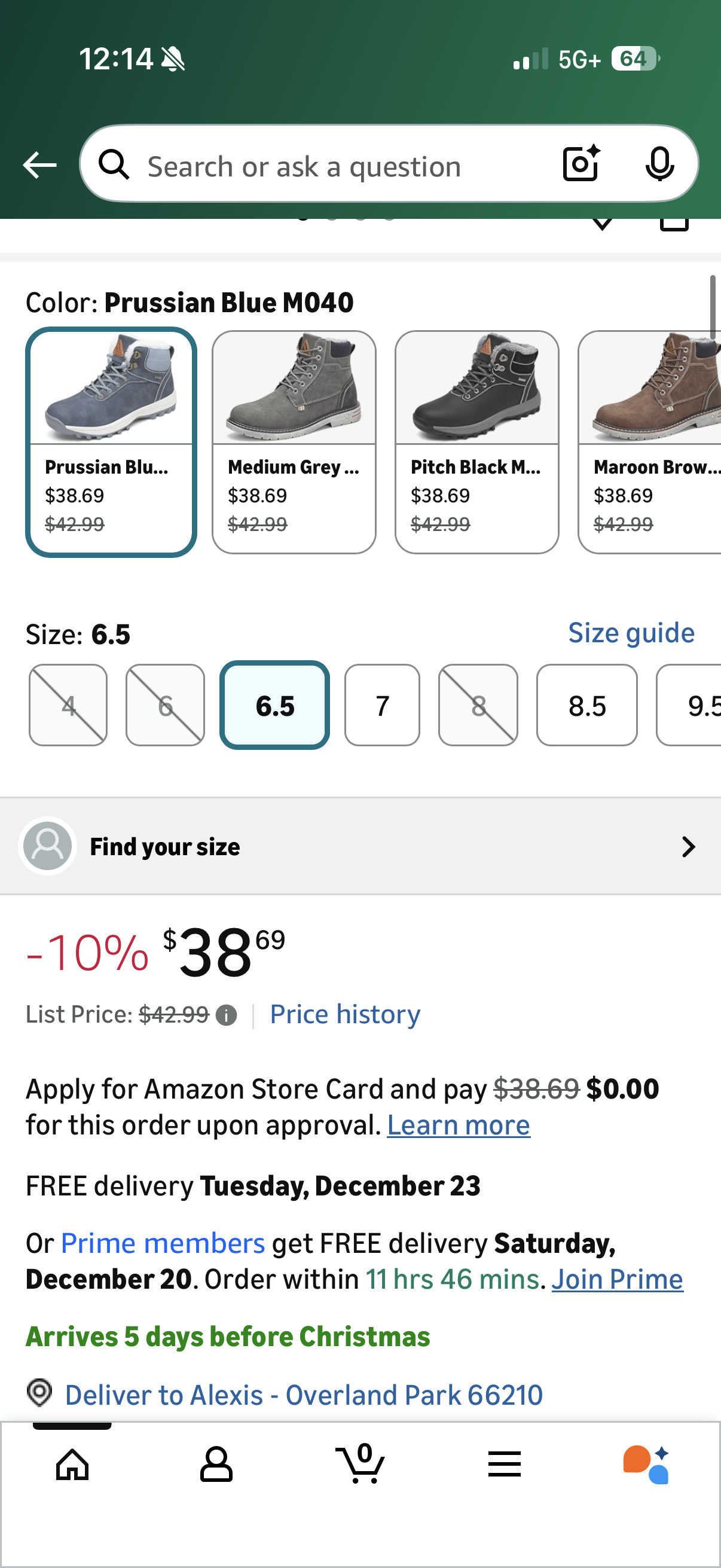The width and height of the screenshot is (721, 1568).
Task: Tap the search input field
Action: tap(341, 166)
